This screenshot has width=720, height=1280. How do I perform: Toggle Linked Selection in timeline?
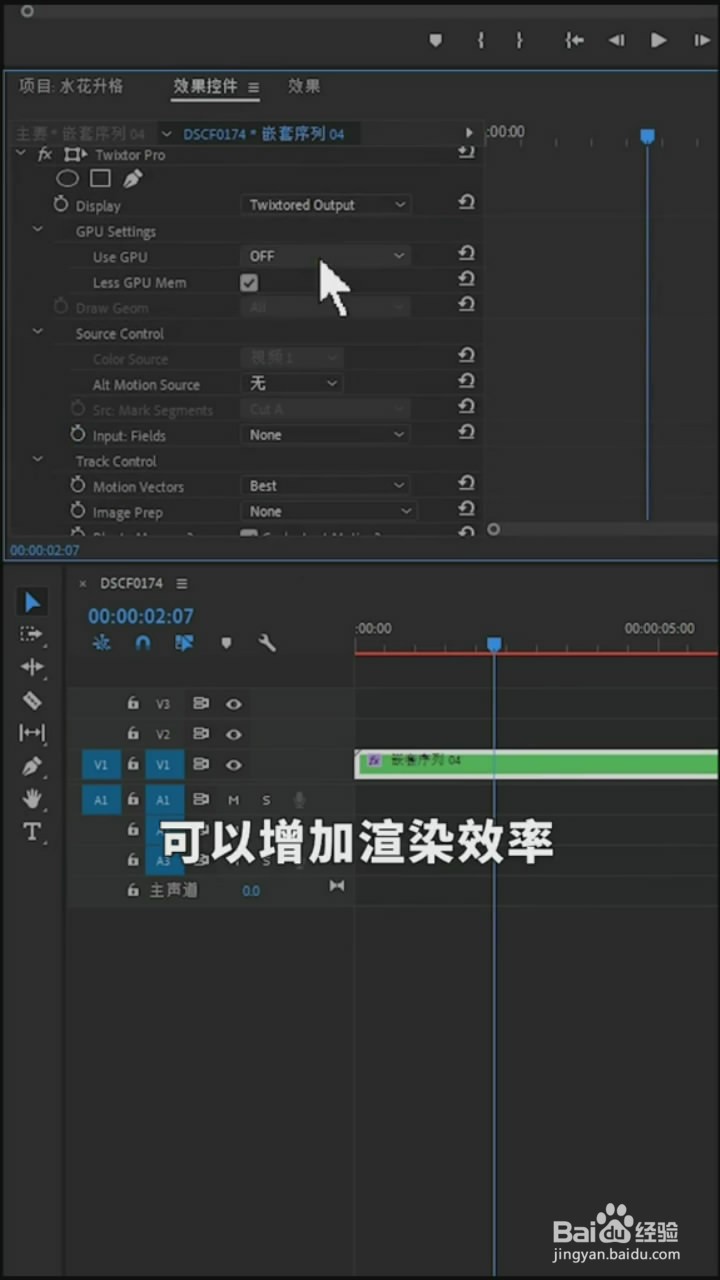pyautogui.click(x=184, y=643)
